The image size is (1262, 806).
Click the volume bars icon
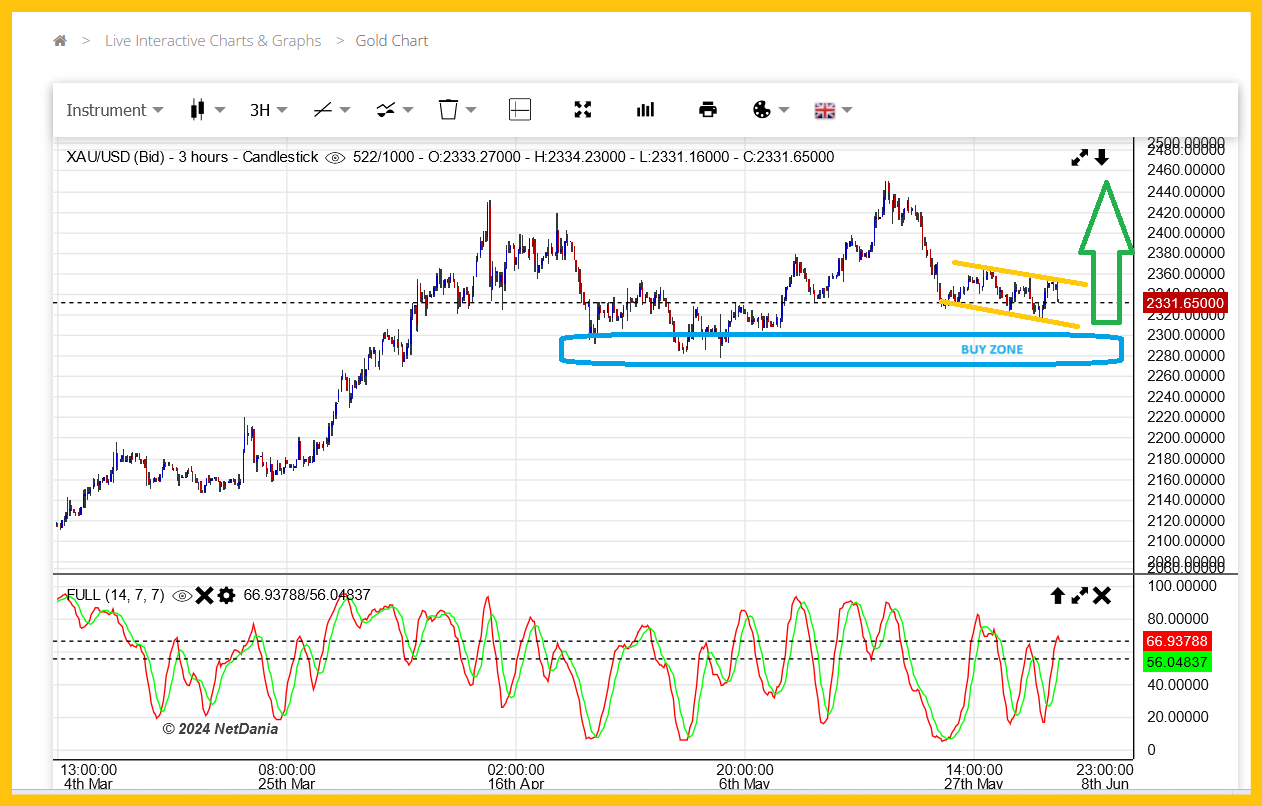click(645, 110)
